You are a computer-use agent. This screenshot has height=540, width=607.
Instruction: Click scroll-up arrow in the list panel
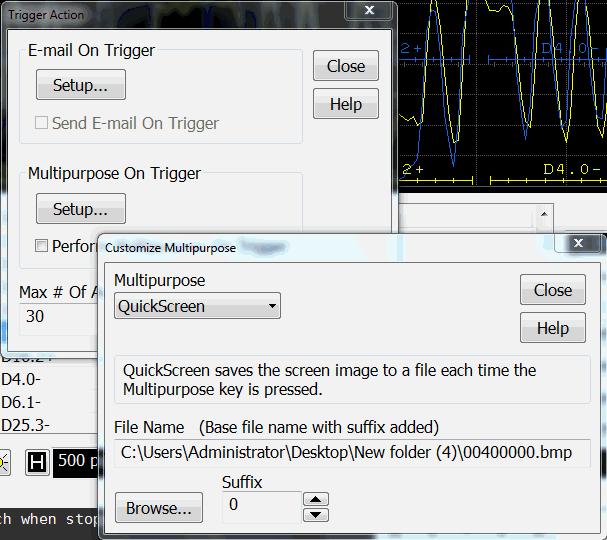(544, 214)
